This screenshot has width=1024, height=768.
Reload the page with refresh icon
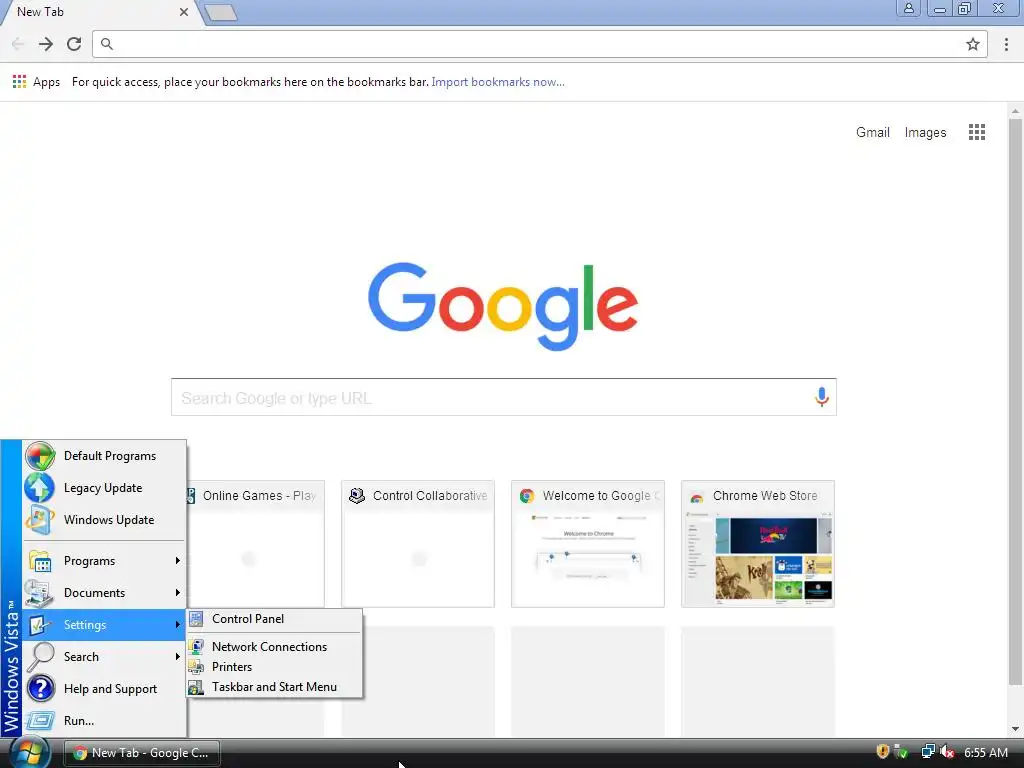click(74, 44)
